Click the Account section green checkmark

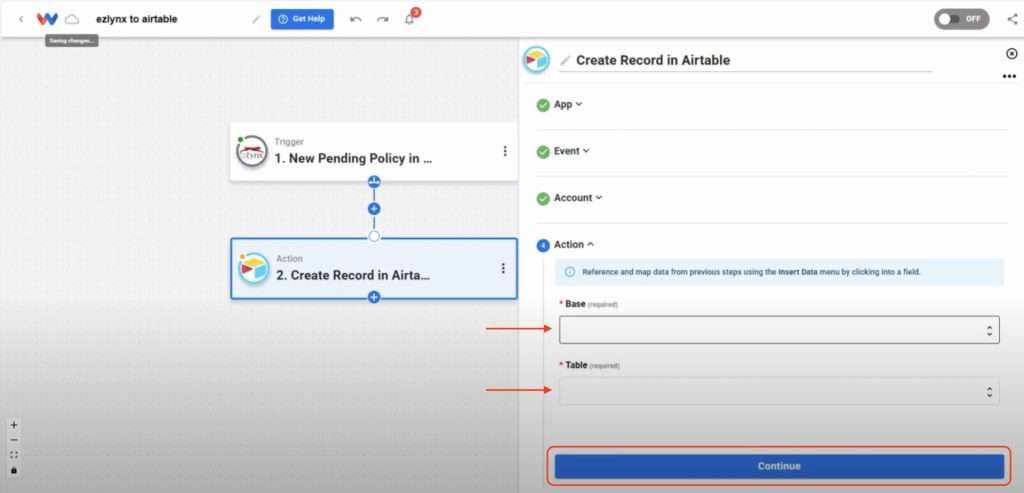[x=543, y=199]
